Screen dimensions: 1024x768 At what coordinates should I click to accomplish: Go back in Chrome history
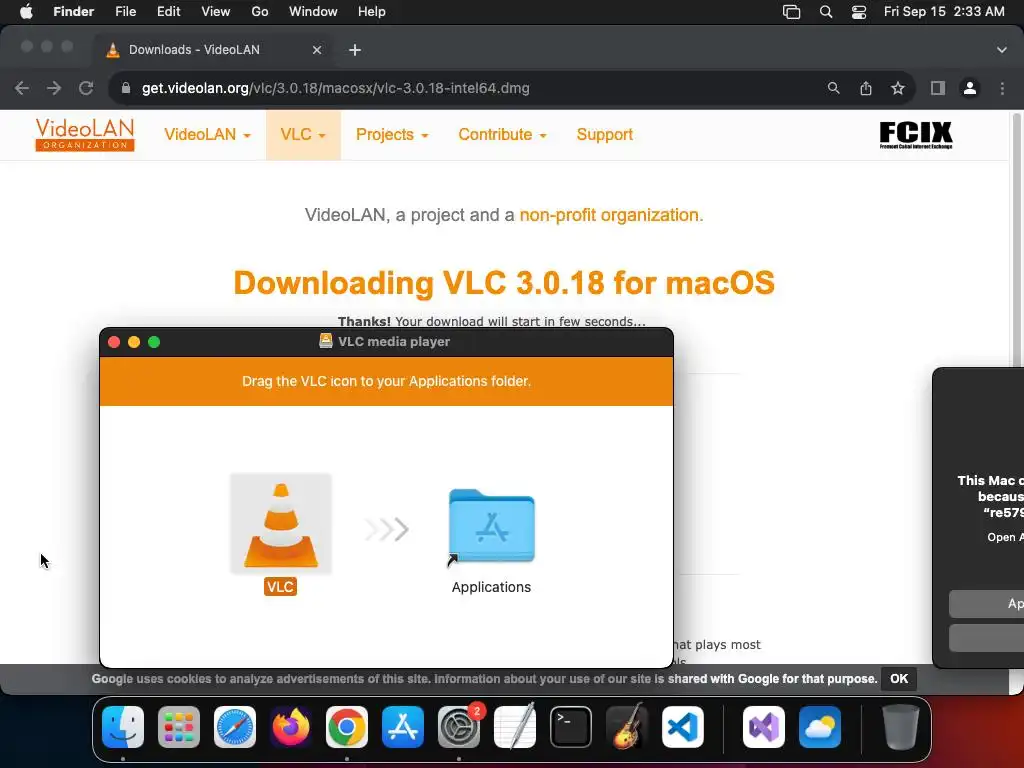[x=22, y=88]
